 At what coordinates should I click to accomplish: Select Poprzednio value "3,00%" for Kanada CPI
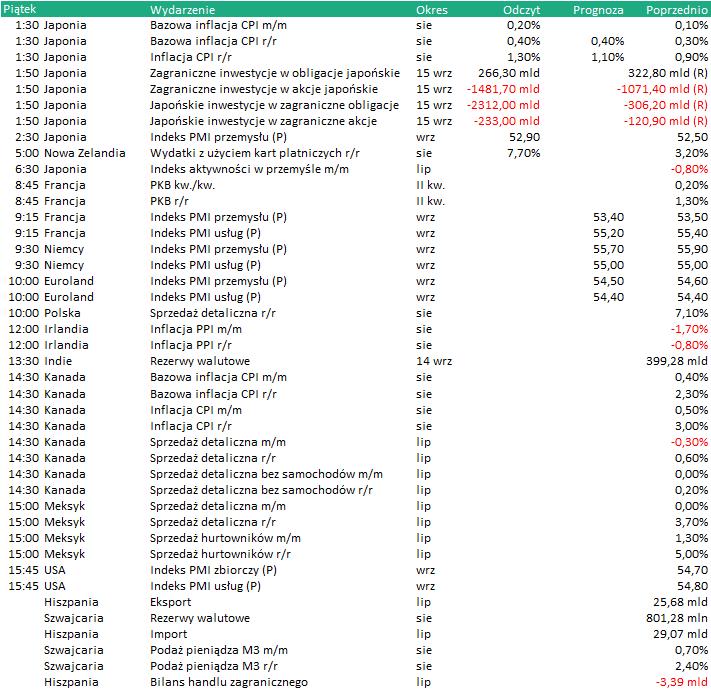click(691, 426)
